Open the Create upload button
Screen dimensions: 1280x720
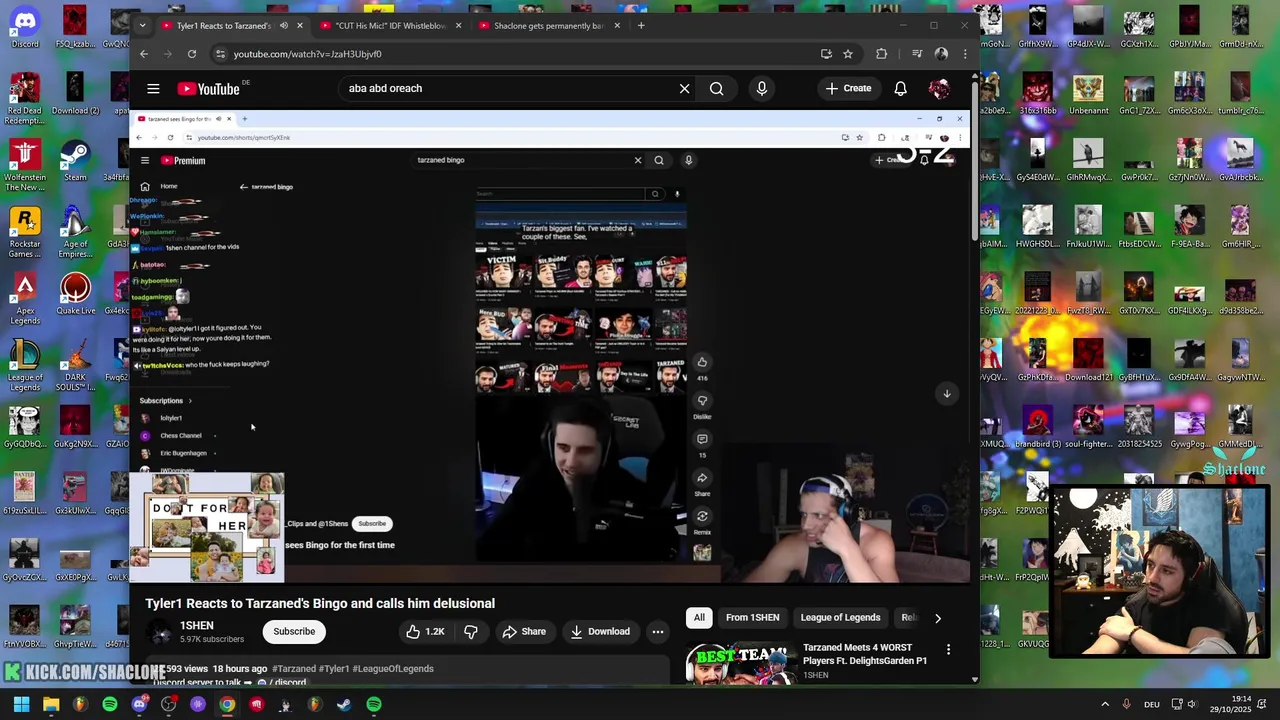pos(848,88)
